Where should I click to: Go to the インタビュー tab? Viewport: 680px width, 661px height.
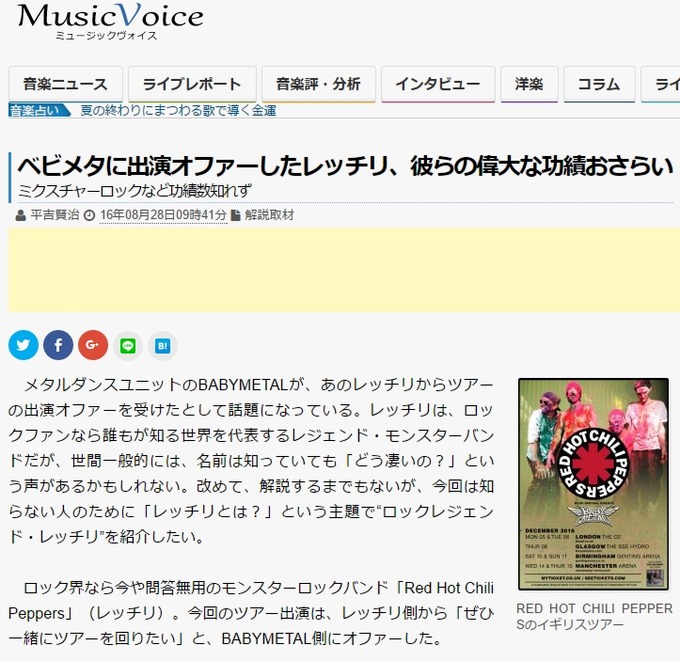pyautogui.click(x=438, y=84)
